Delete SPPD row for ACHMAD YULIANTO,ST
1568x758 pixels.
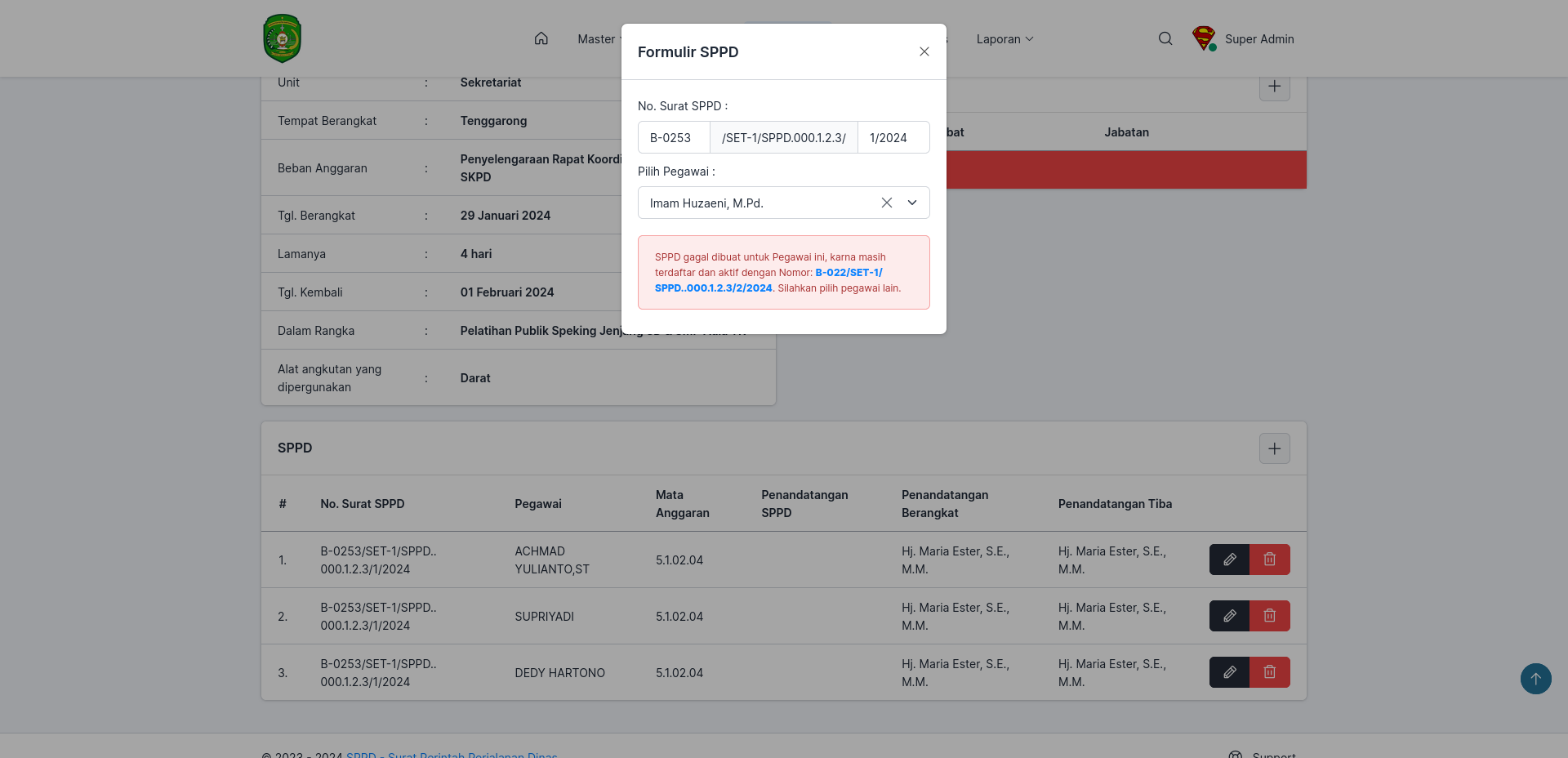pos(1270,560)
